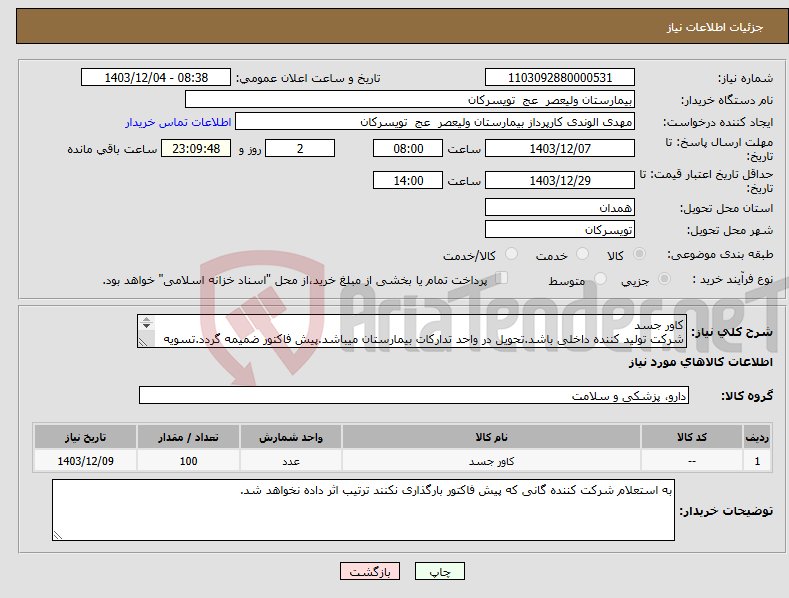The width and height of the screenshot is (789, 598).
Task: Select the جزیی purchase type radio
Action: click(664, 278)
